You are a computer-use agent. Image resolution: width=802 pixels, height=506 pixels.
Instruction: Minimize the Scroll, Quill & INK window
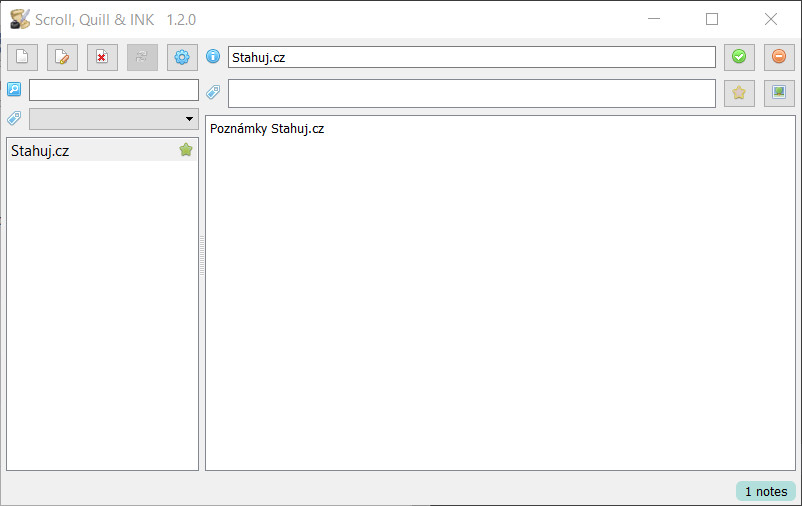654,19
